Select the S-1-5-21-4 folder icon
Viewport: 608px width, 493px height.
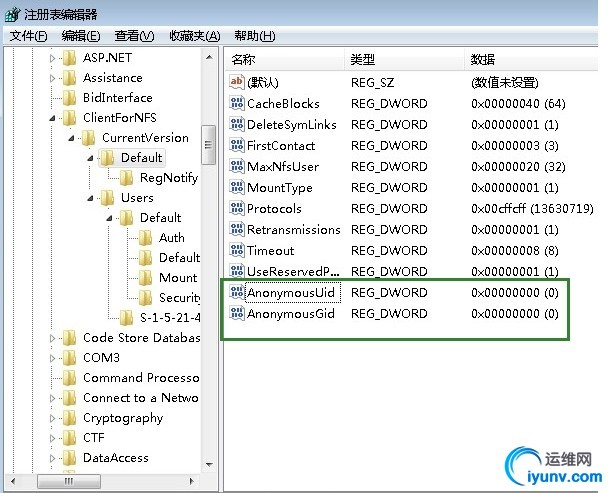[x=127, y=318]
